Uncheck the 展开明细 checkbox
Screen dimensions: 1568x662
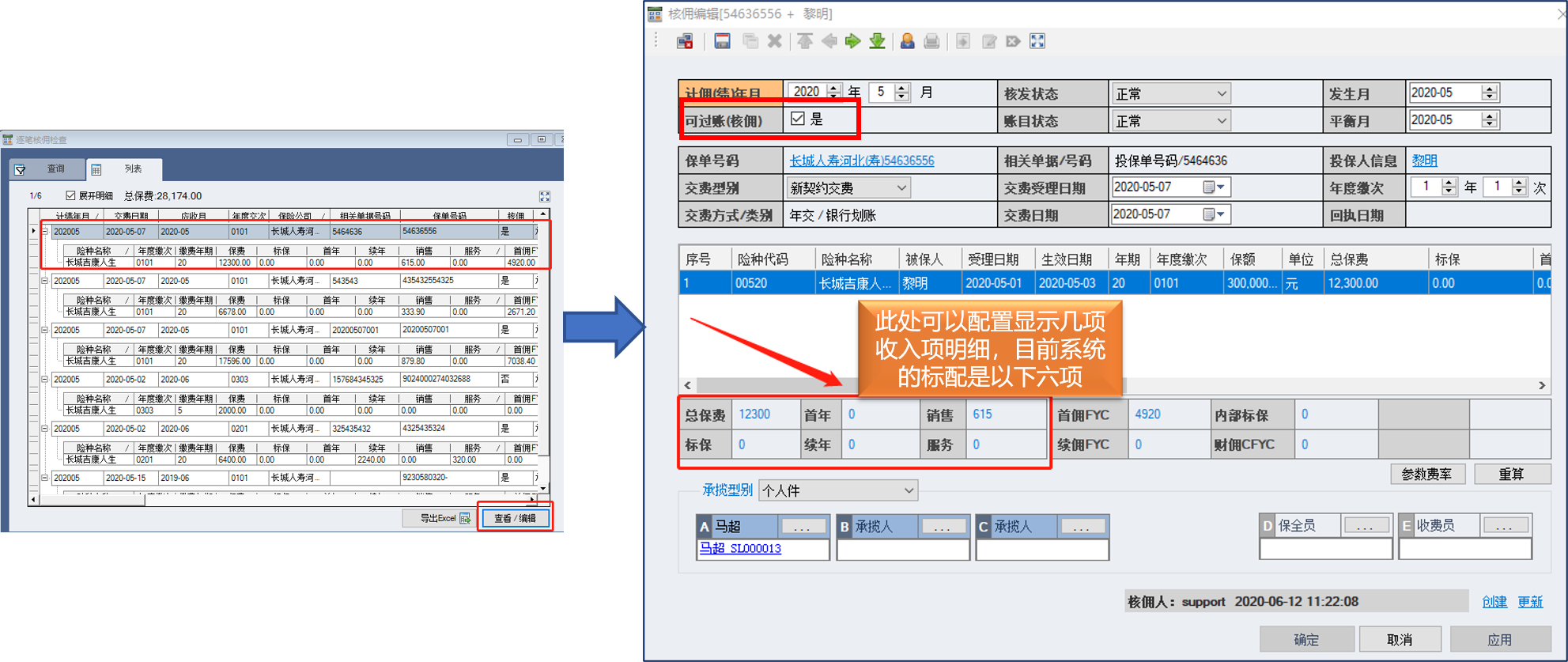tap(70, 195)
